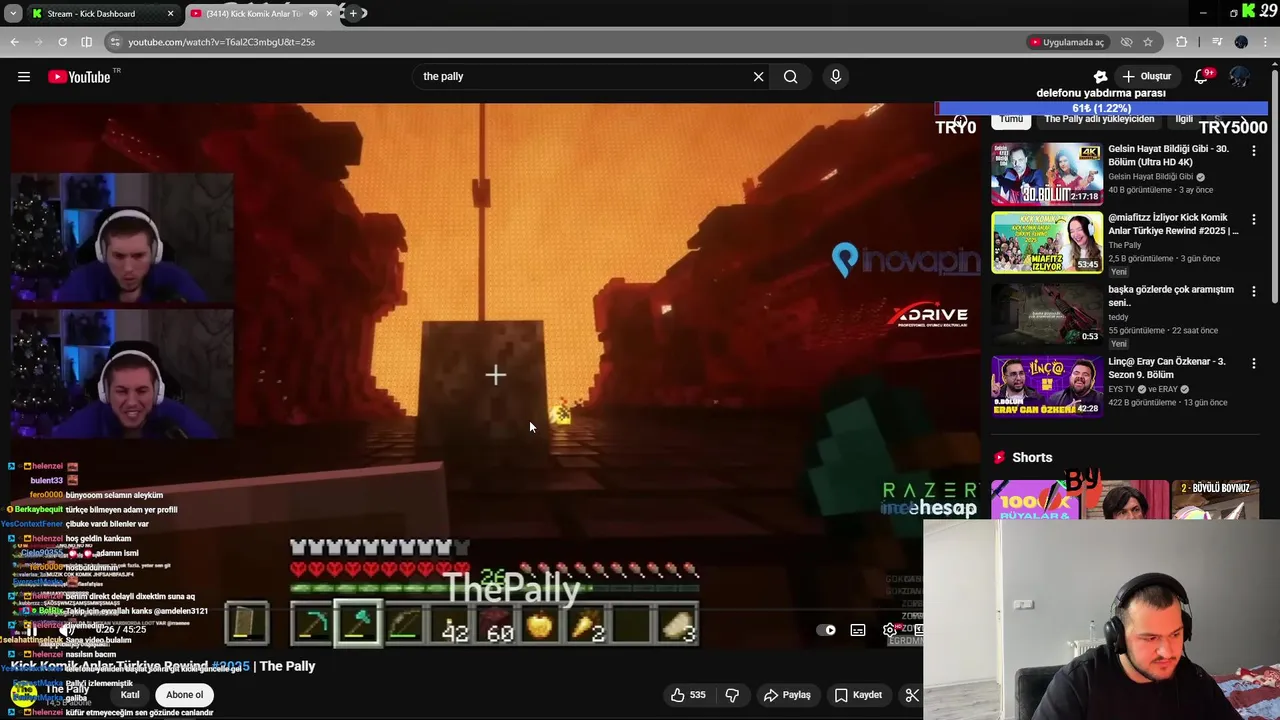
Task: Open the browser media controls icon
Action: click(1216, 42)
